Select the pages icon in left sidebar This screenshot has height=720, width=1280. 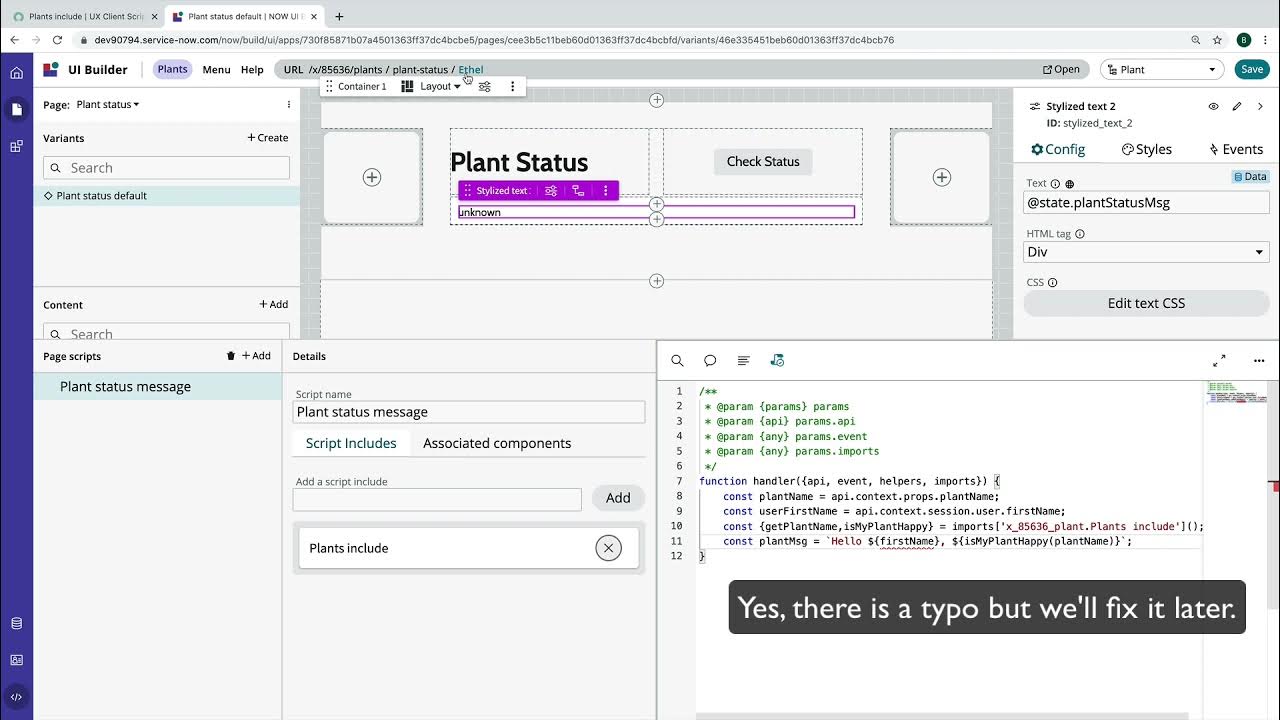pos(16,109)
